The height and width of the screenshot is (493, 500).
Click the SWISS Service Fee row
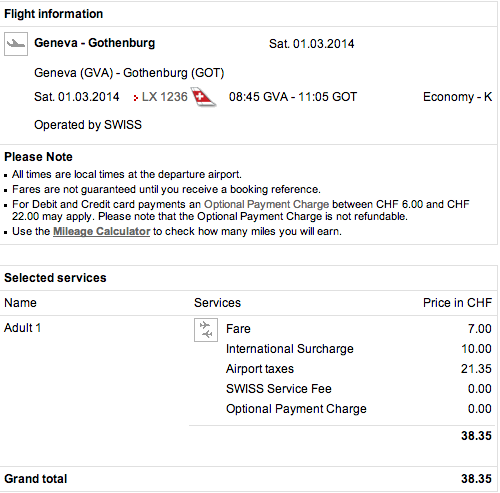359,389
